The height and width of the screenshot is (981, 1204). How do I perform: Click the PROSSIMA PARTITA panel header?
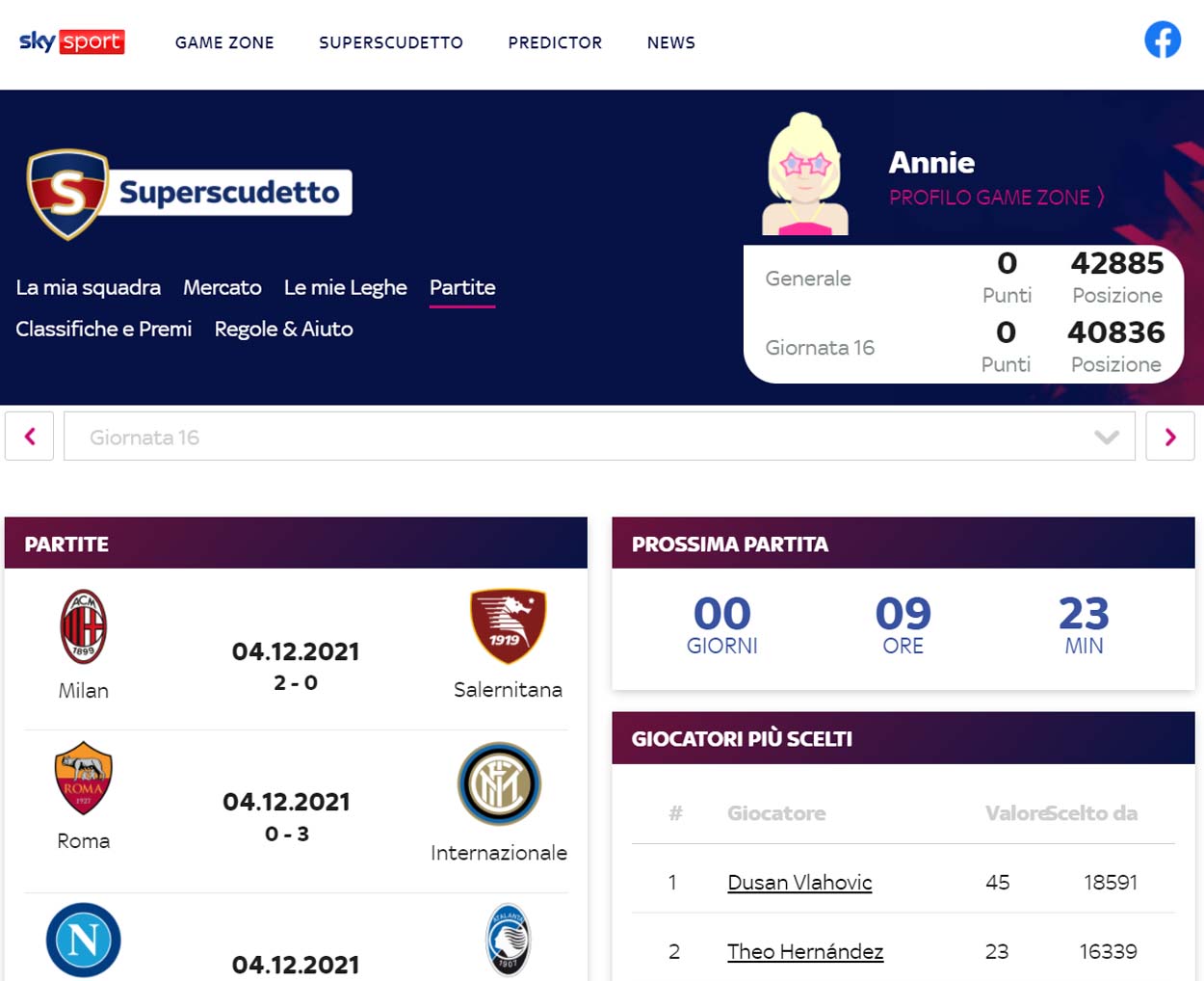(x=903, y=544)
